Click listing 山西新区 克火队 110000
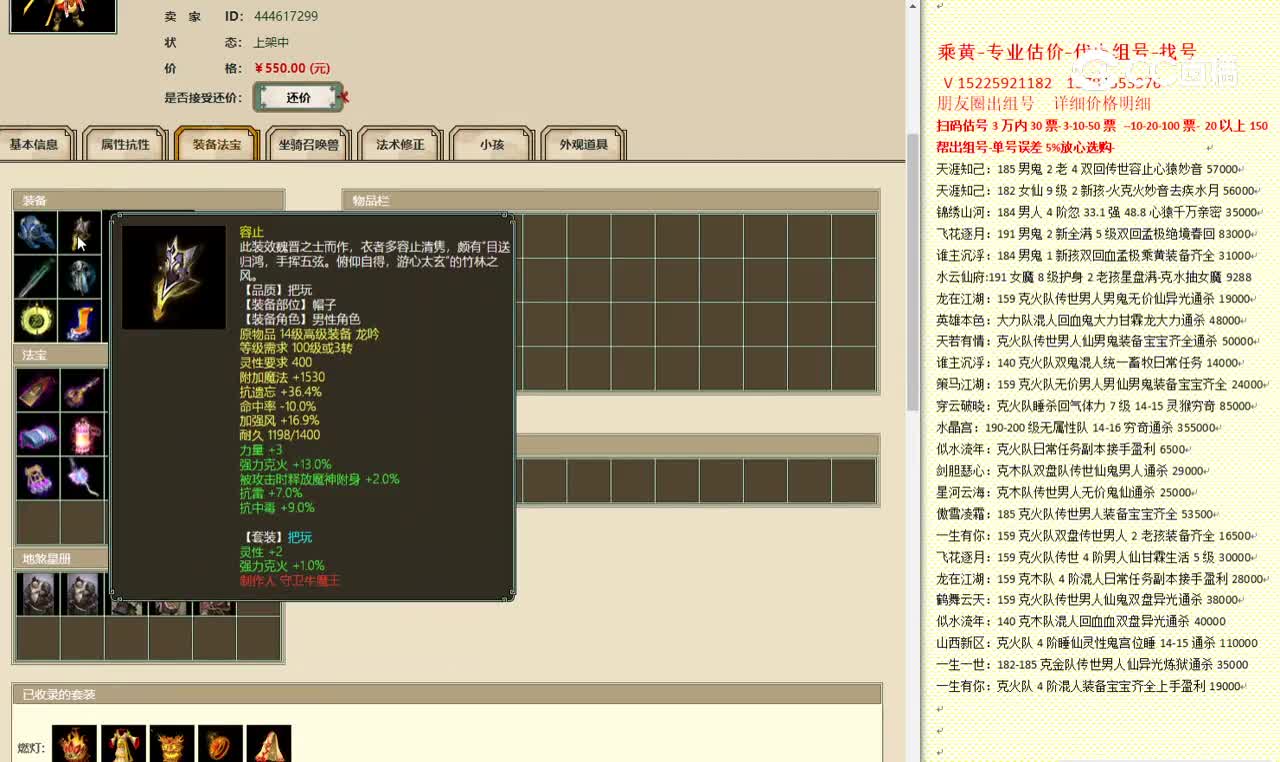This screenshot has height=762, width=1280. click(x=1097, y=643)
